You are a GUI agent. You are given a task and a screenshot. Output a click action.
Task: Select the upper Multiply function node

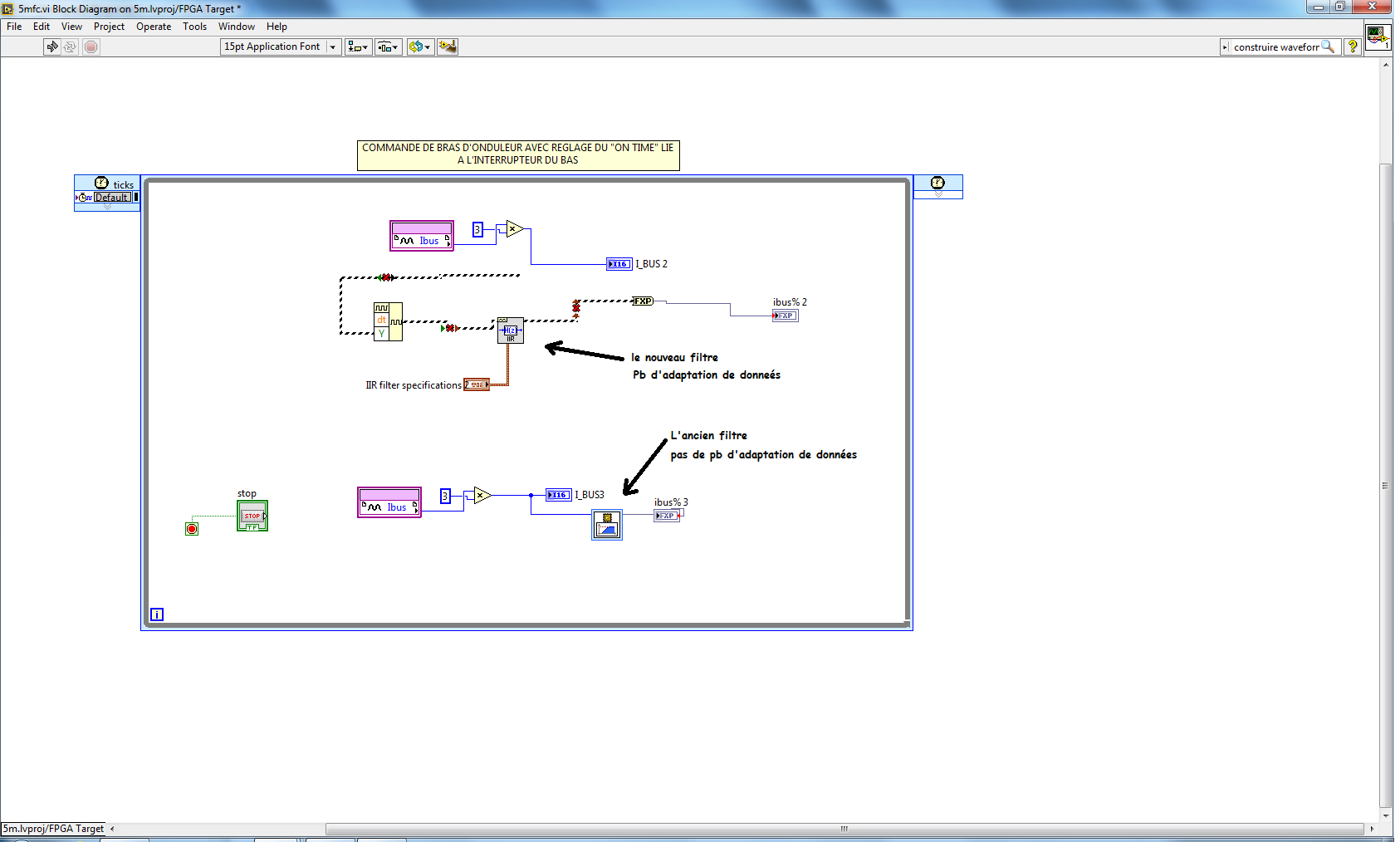click(x=515, y=228)
